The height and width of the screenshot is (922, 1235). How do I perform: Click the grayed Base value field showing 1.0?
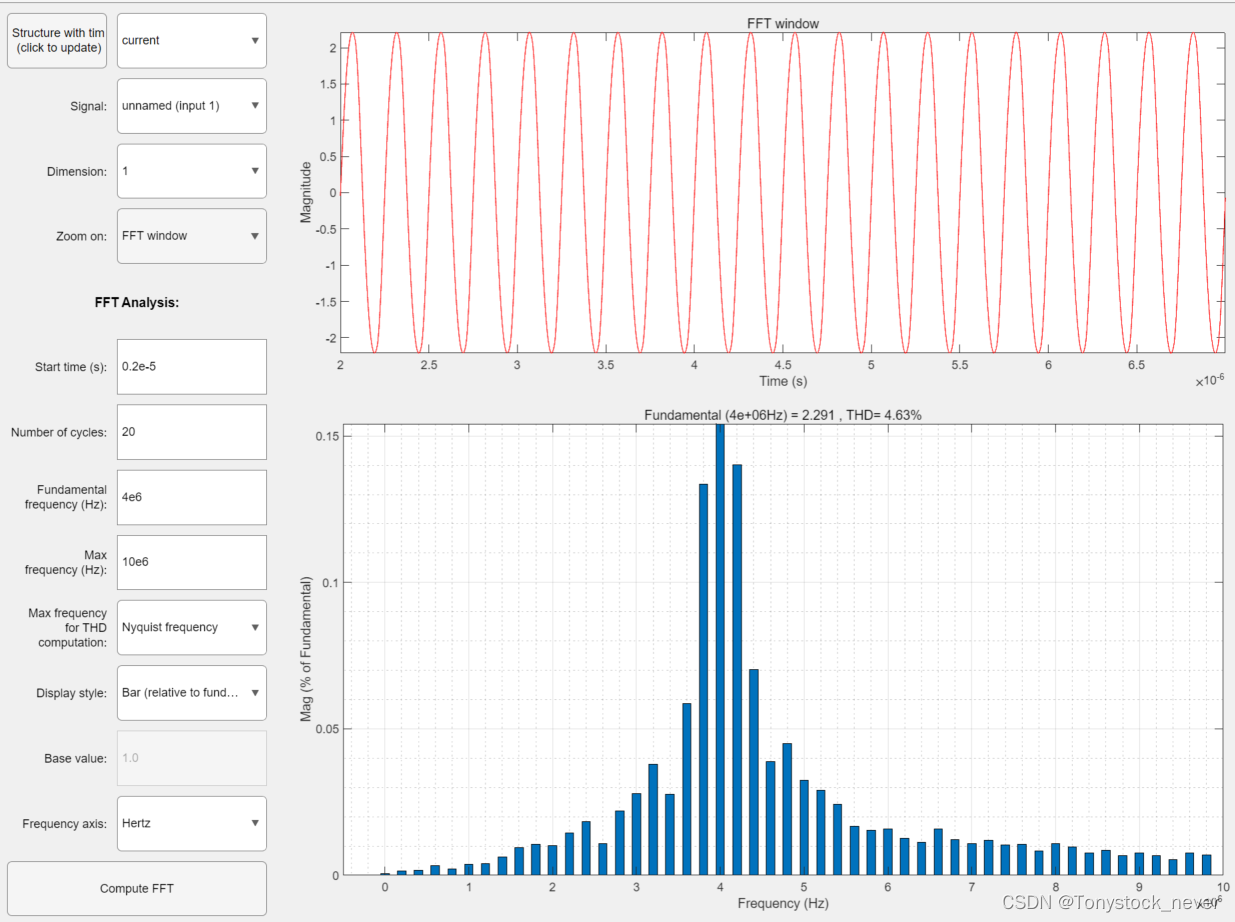(191, 757)
